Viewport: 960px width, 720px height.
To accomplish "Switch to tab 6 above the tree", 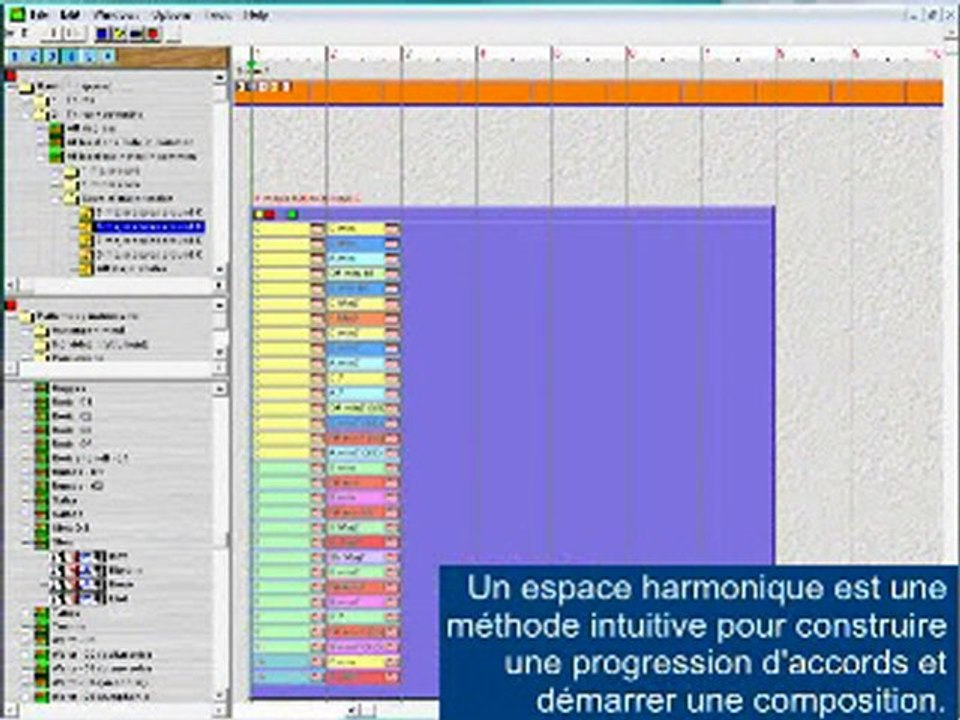I will (108, 57).
